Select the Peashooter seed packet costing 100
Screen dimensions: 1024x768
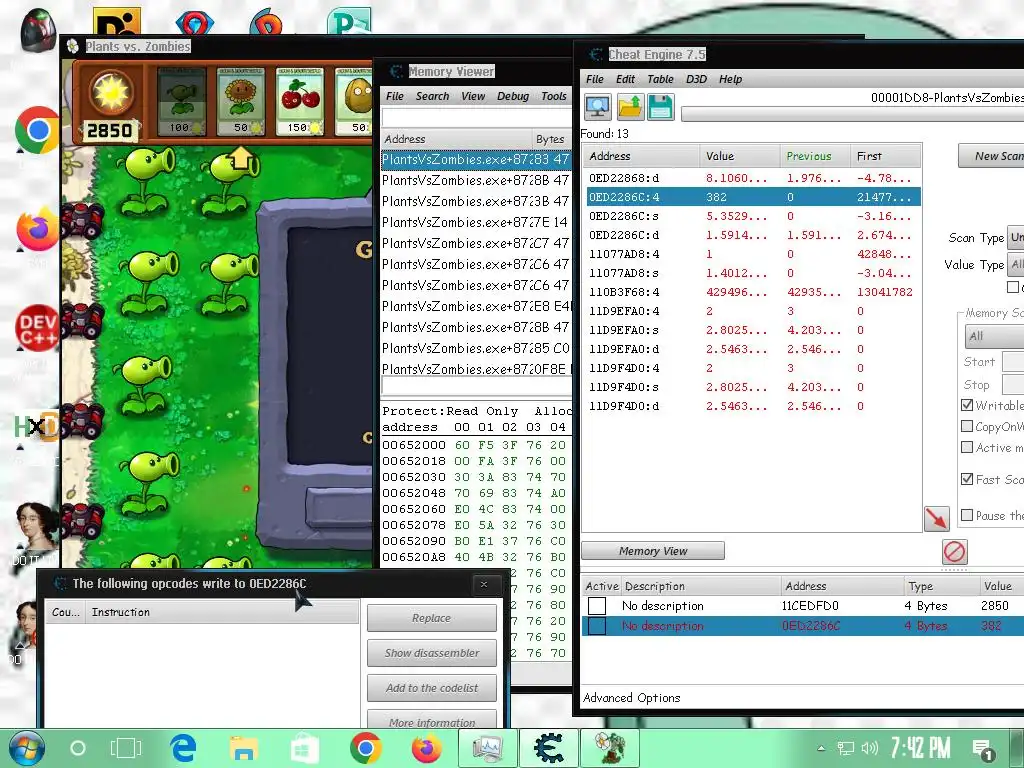[x=182, y=101]
